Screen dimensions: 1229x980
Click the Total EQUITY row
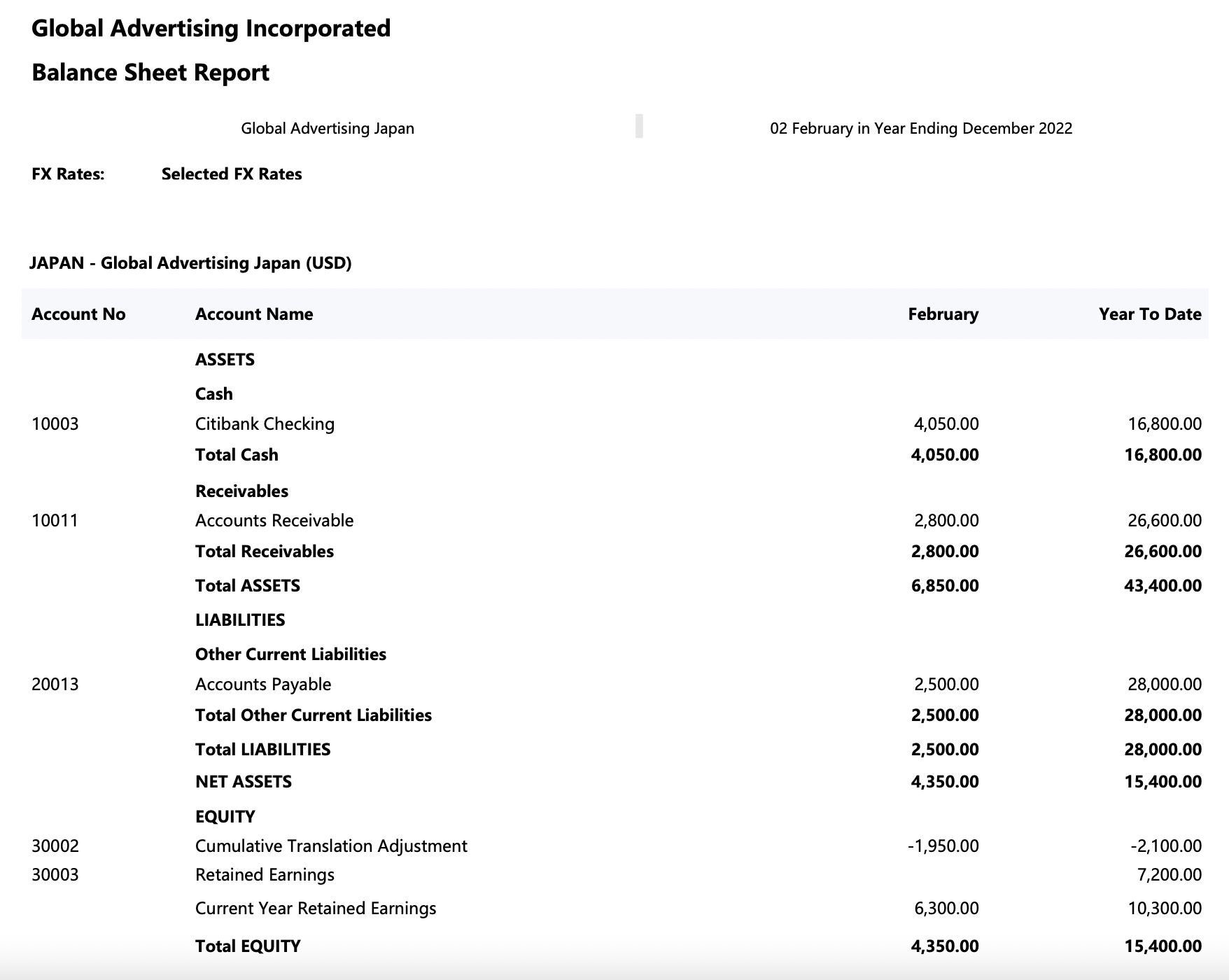248,946
